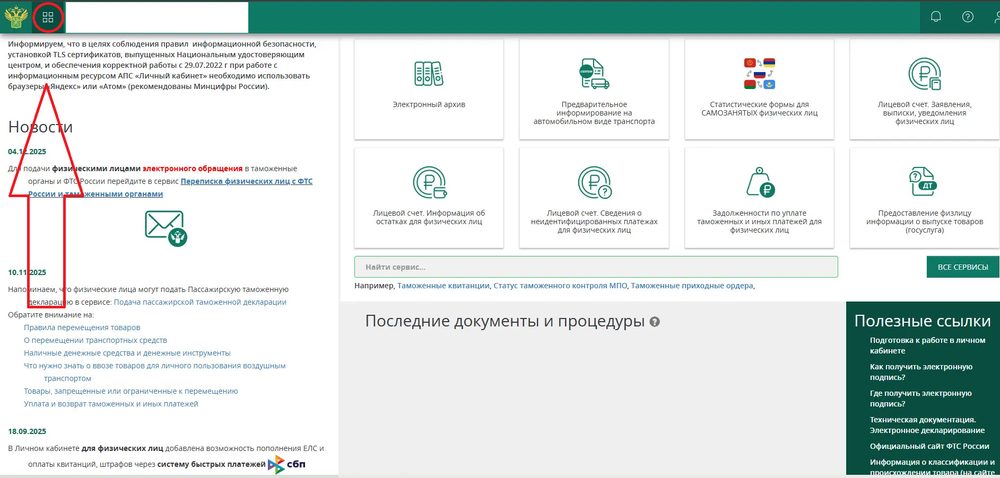Viewport: 1000px width, 478px height.
Task: Click the FTS emblem logo in header
Action: pos(15,17)
